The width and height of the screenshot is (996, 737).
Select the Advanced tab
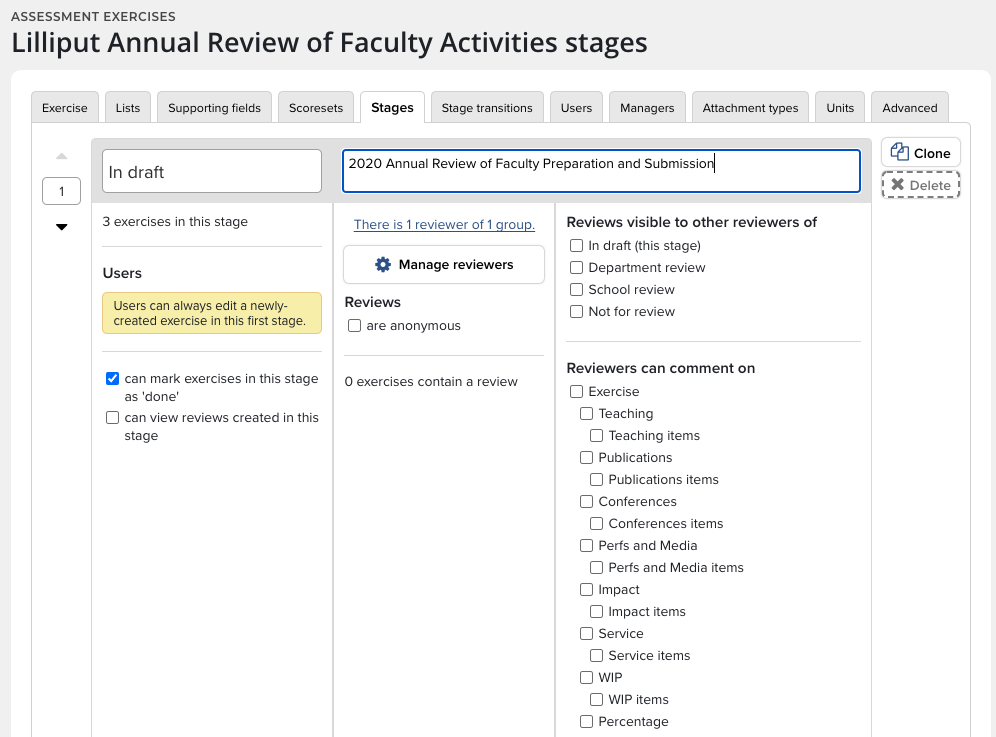(x=909, y=108)
